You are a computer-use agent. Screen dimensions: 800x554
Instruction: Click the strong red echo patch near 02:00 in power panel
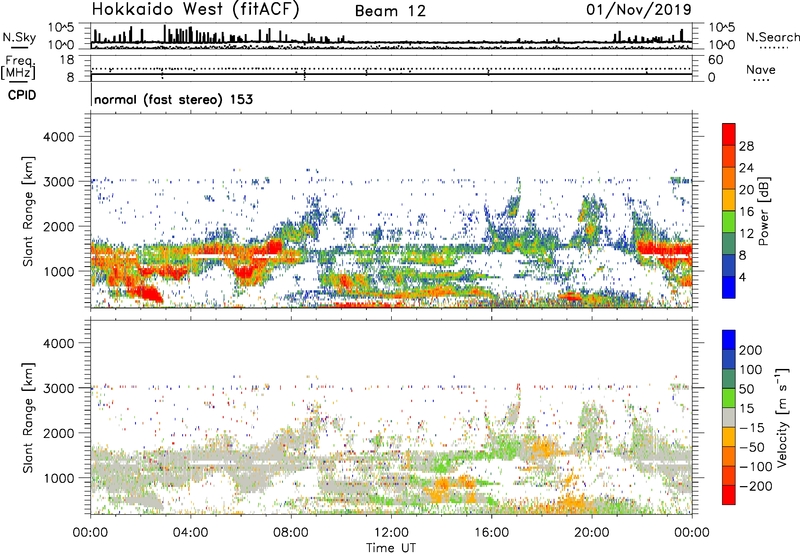pyautogui.click(x=145, y=293)
